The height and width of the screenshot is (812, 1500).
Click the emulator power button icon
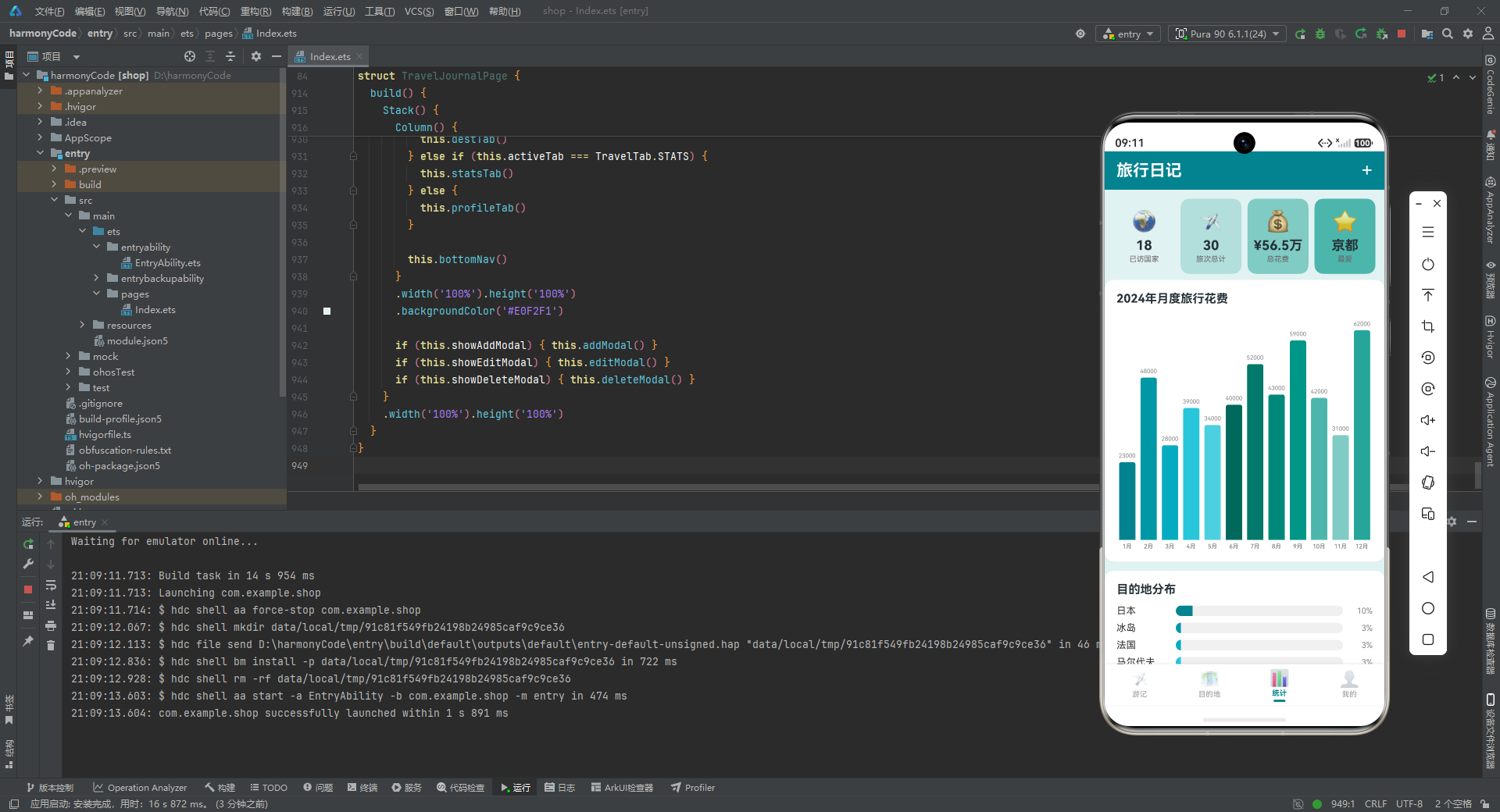(x=1428, y=264)
